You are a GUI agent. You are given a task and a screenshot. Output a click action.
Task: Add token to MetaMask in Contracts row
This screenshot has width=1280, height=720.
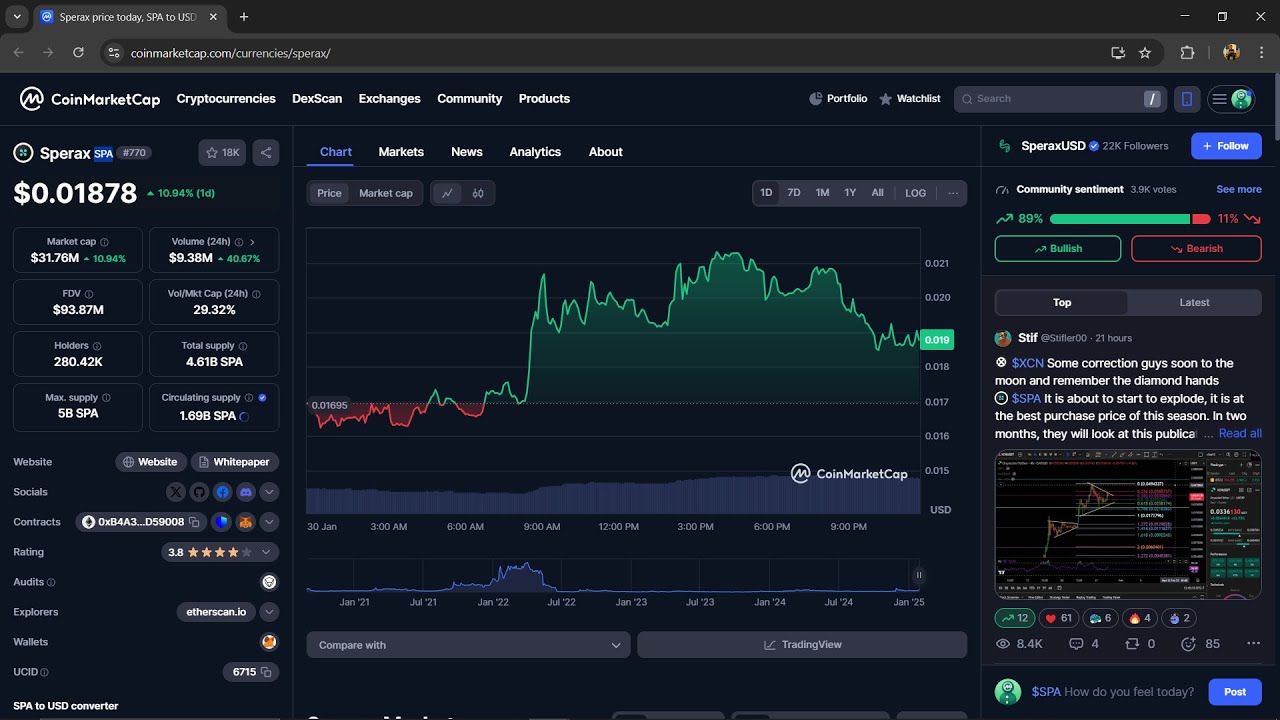coord(245,522)
